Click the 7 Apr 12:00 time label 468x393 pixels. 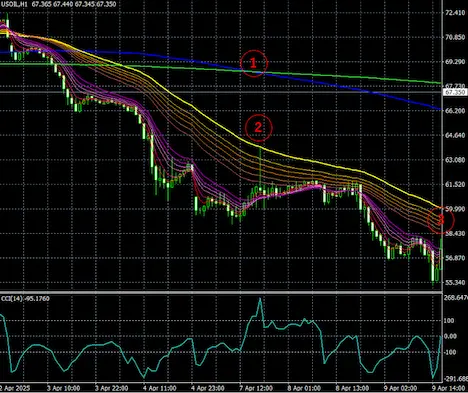pos(256,388)
